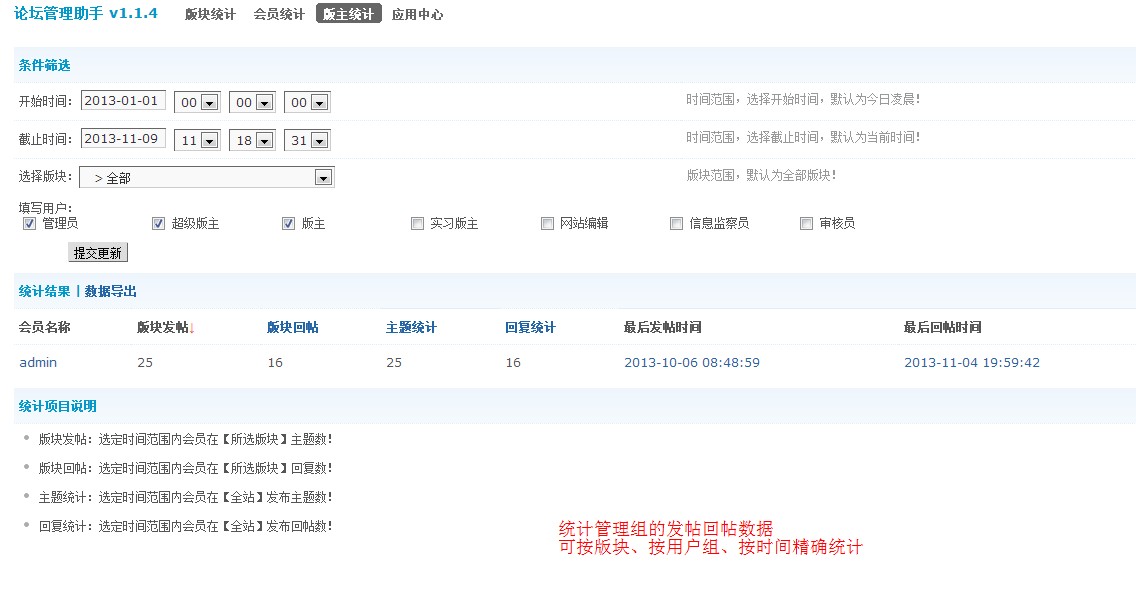Edit the 截止时间 date field

(x=123, y=138)
